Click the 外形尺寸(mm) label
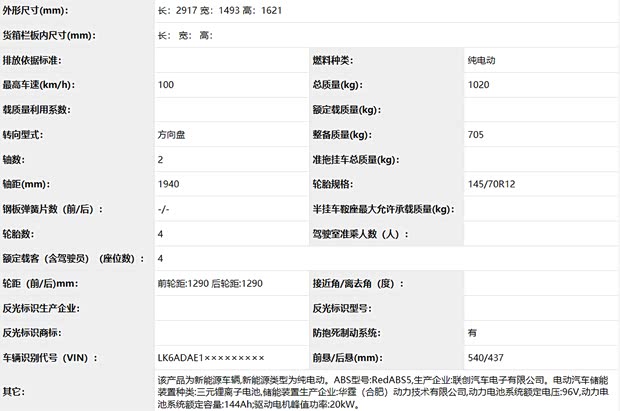620x411 pixels. click(35, 11)
